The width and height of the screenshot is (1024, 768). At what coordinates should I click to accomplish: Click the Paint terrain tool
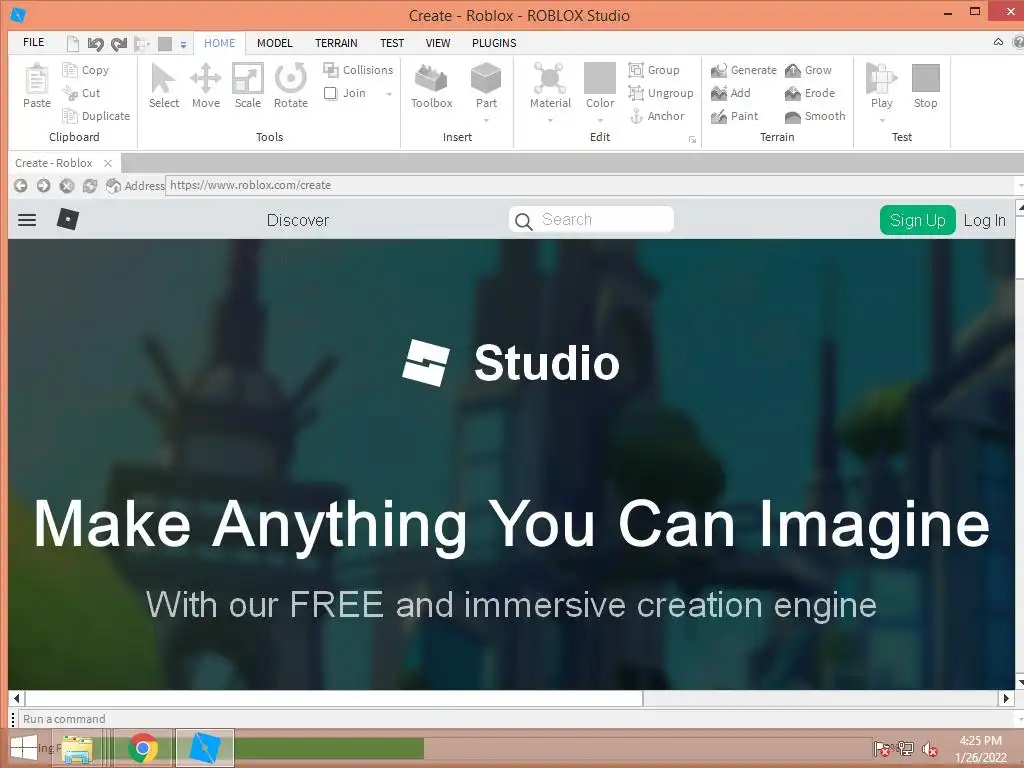pos(735,116)
